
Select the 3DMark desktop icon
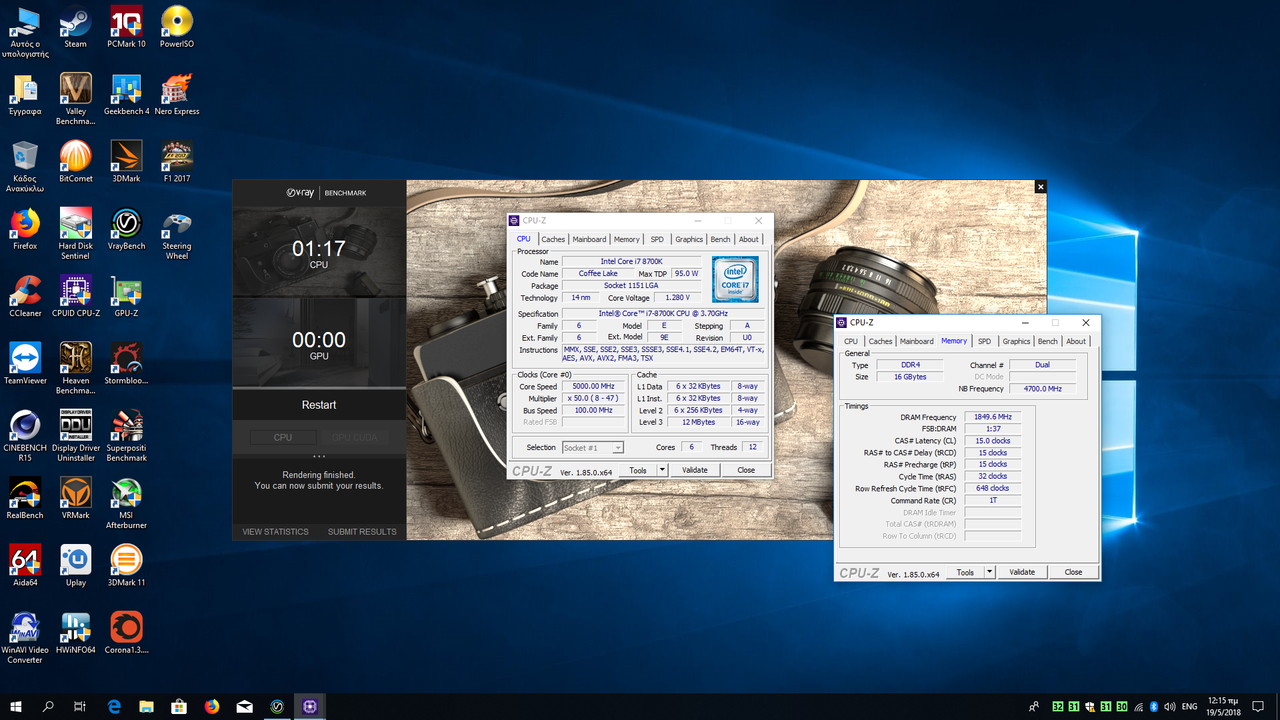tap(126, 161)
